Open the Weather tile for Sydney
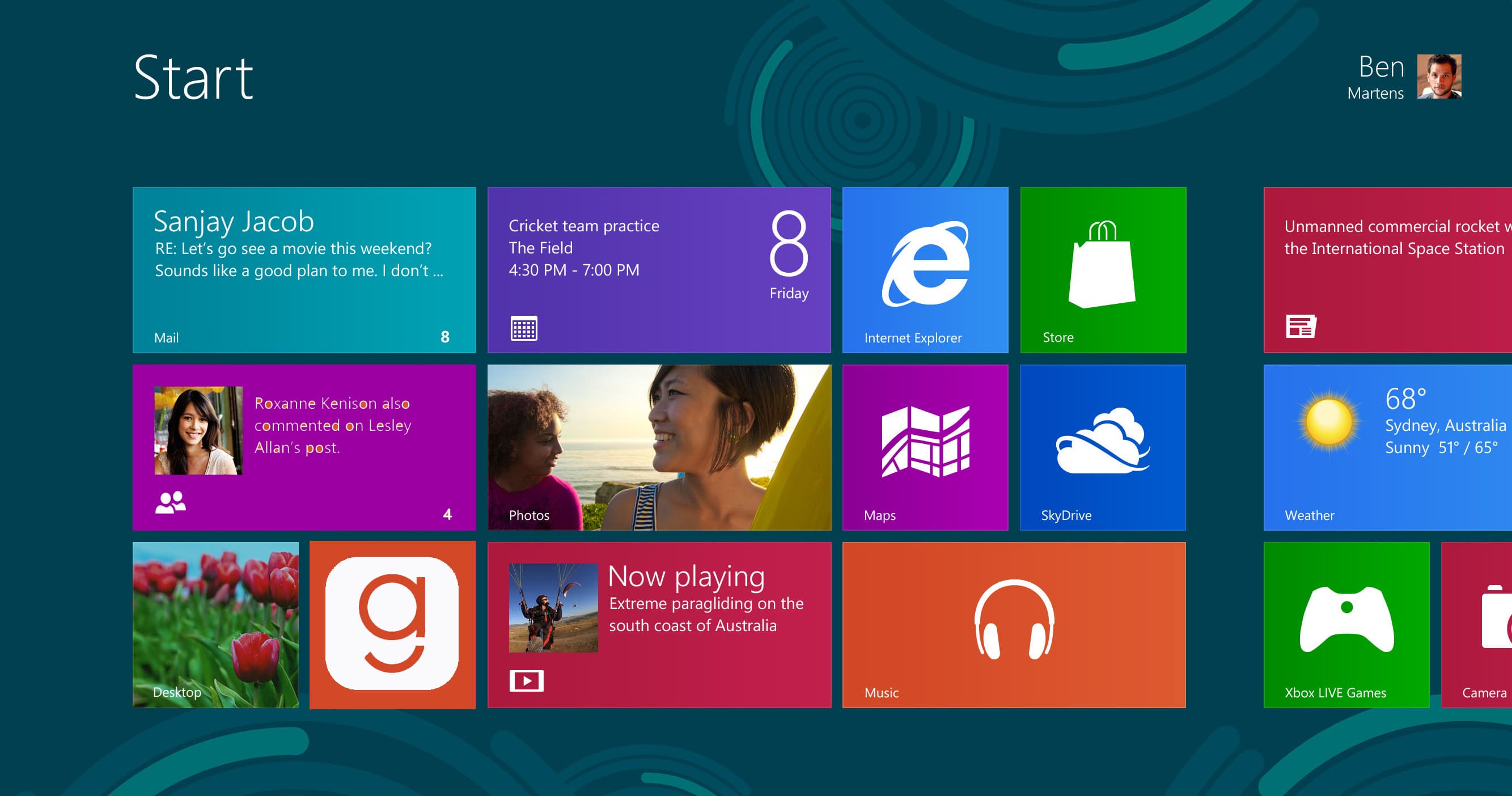 1388,447
